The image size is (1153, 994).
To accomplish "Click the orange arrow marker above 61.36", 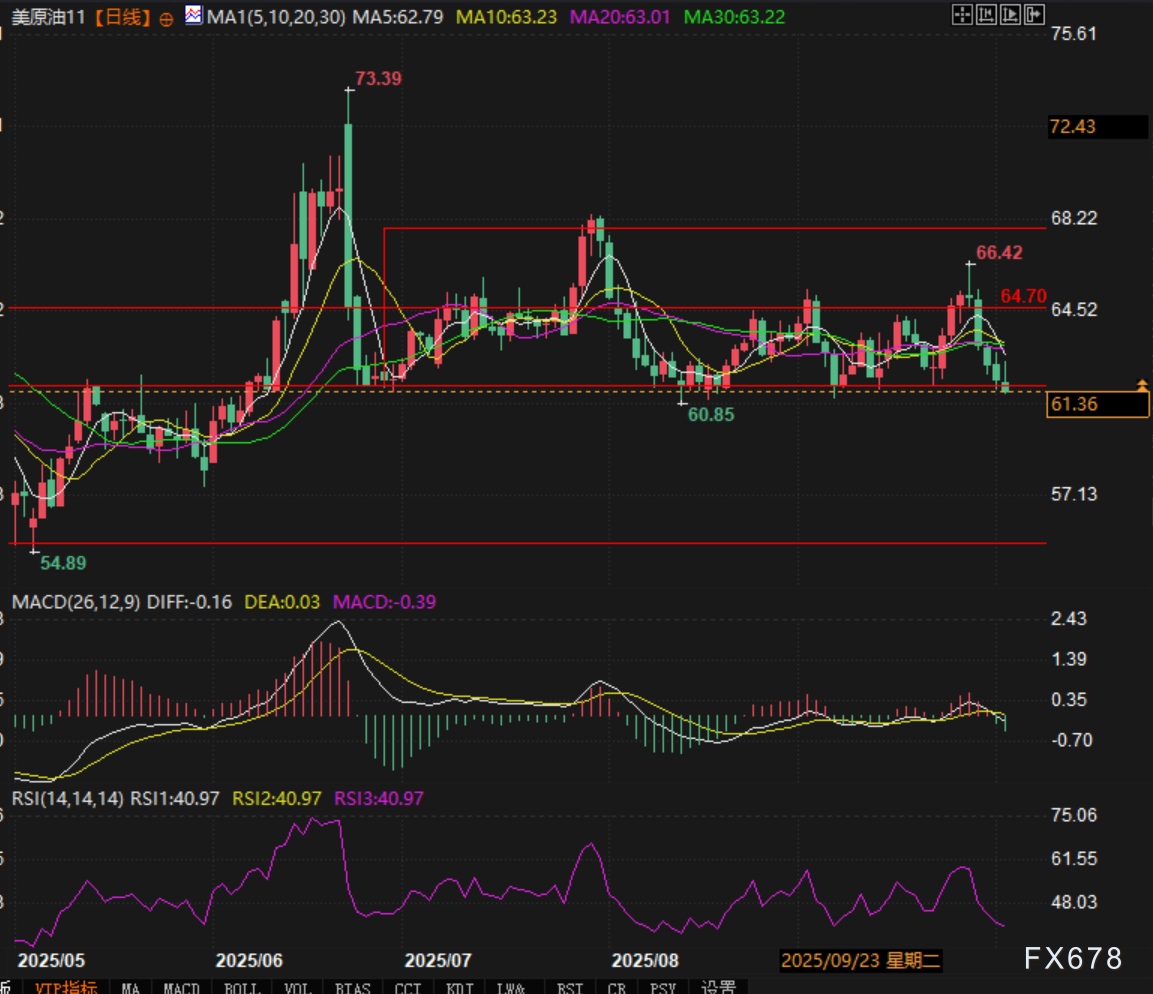I will click(1142, 385).
